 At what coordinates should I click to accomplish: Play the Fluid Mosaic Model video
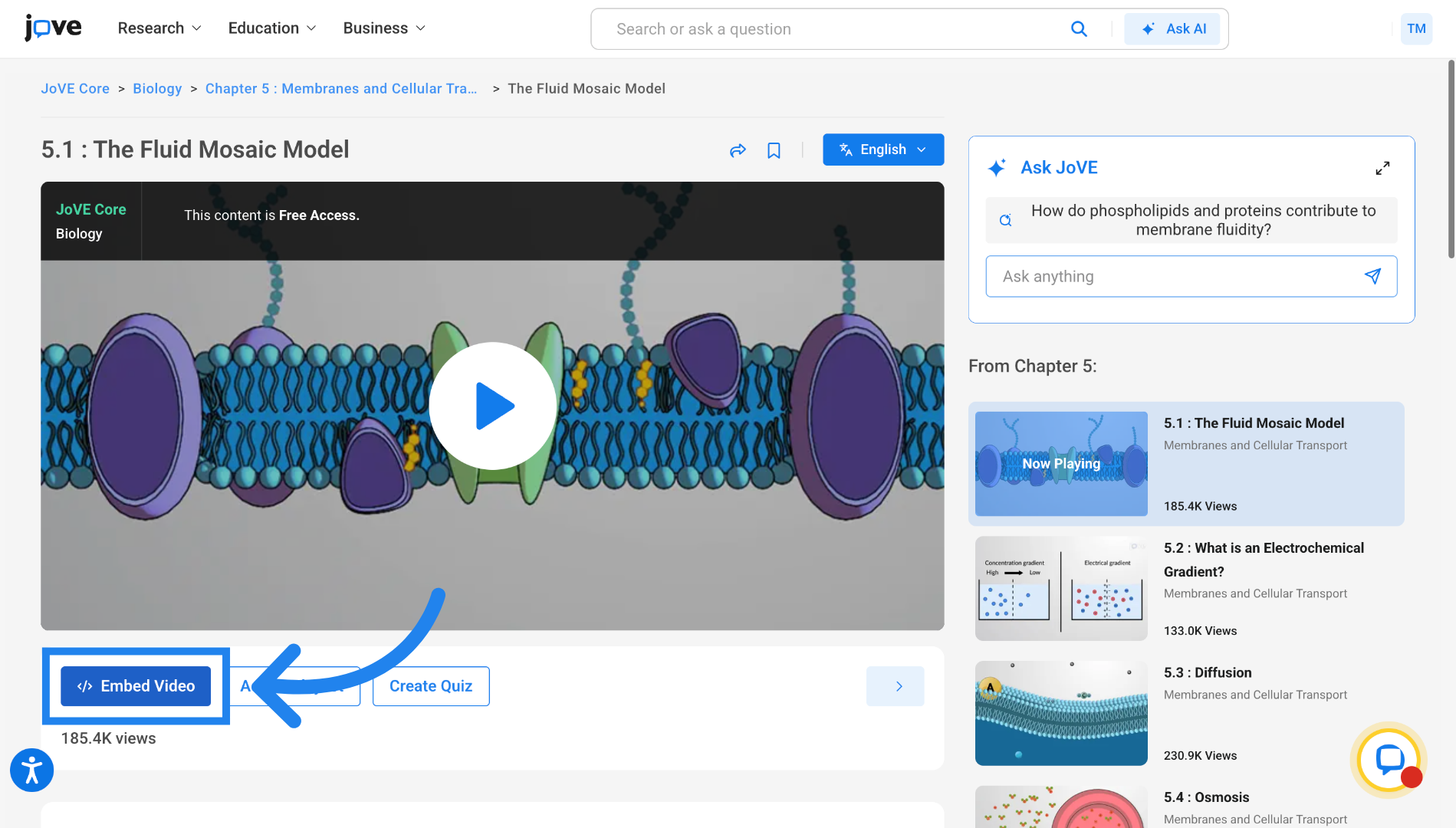493,406
